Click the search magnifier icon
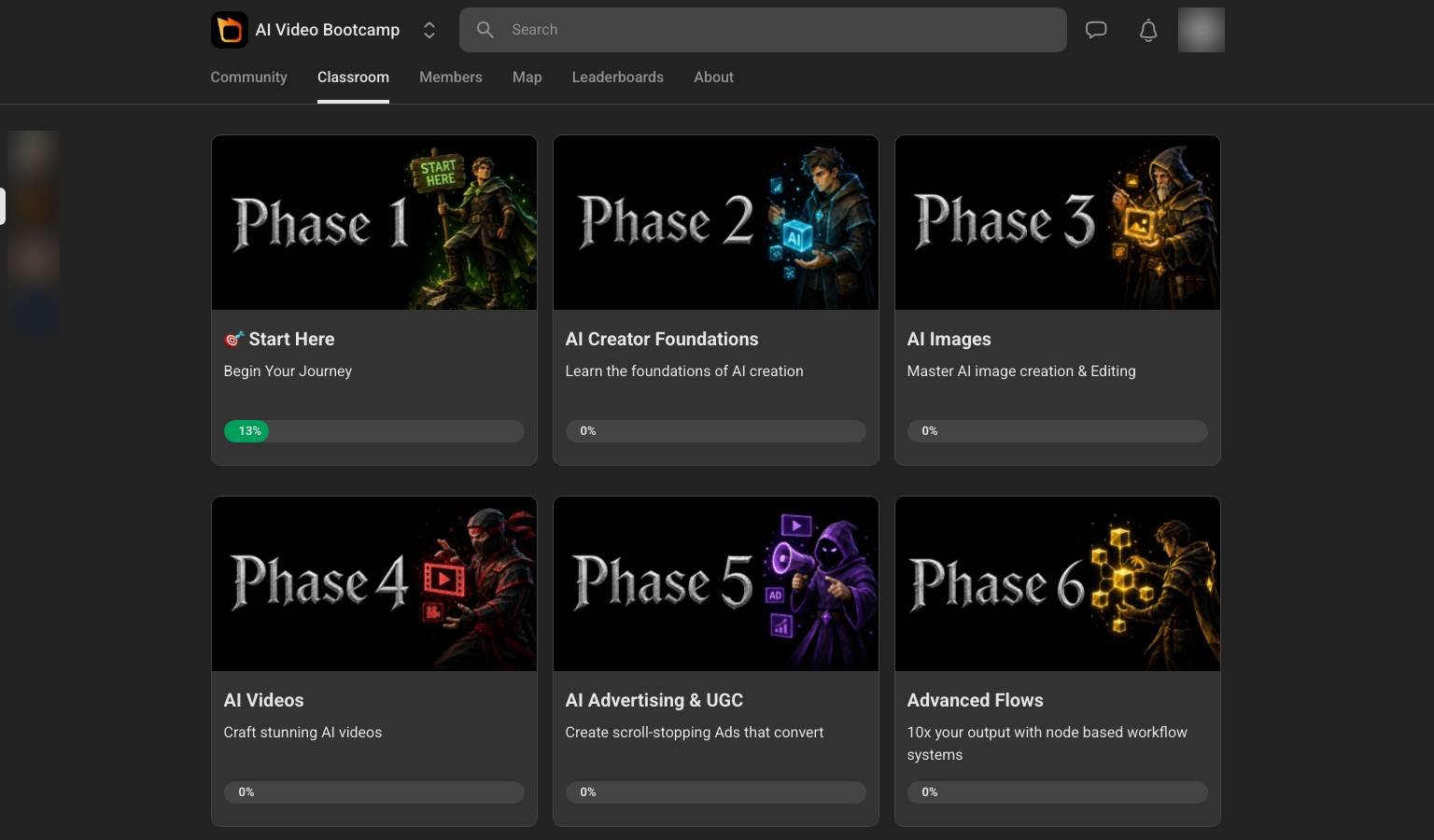Viewport: 1434px width, 840px height. [x=485, y=30]
